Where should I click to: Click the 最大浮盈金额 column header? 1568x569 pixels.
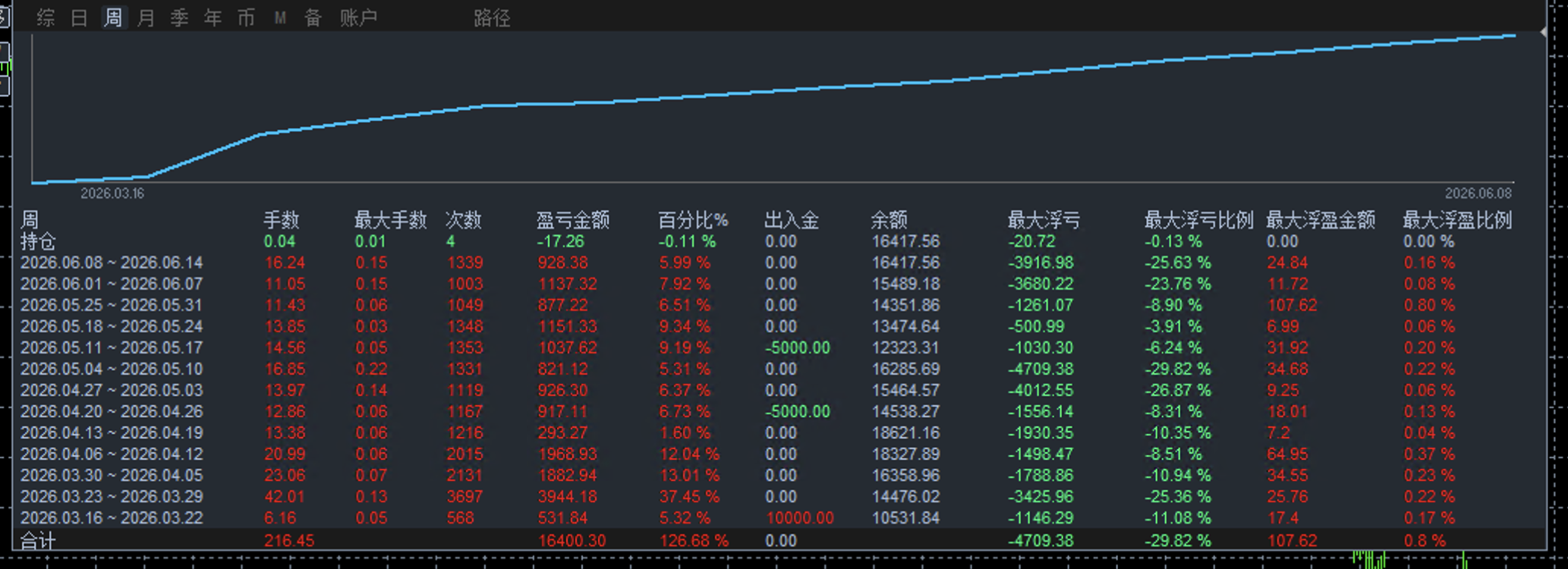point(1321,220)
